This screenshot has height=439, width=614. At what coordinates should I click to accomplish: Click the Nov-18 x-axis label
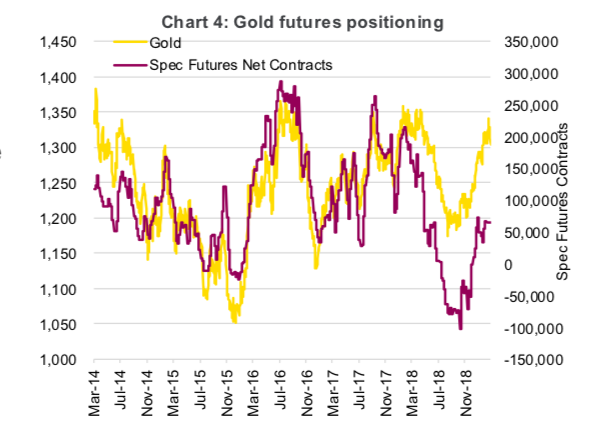click(465, 393)
